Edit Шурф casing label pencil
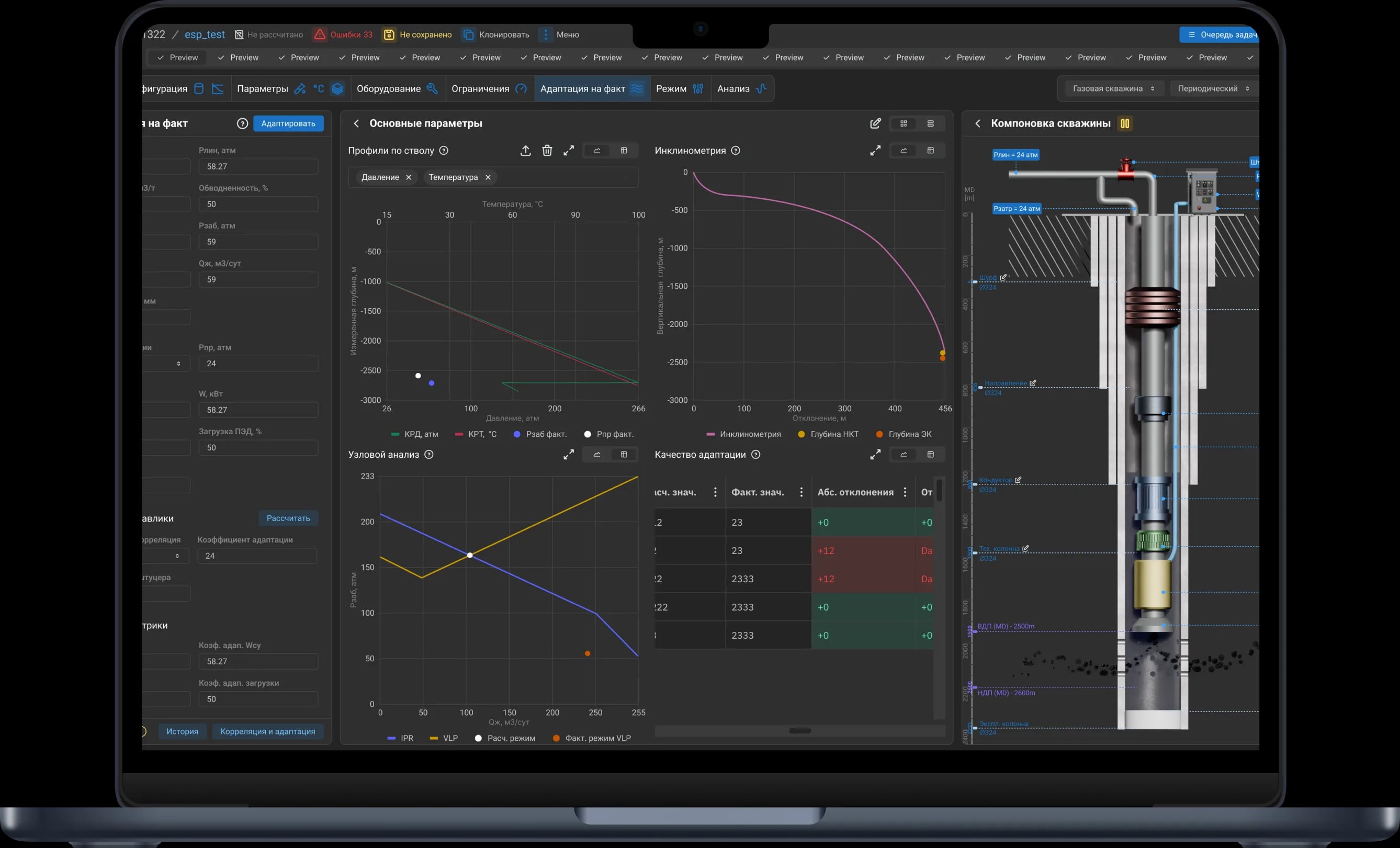1400x848 pixels. 1003,277
